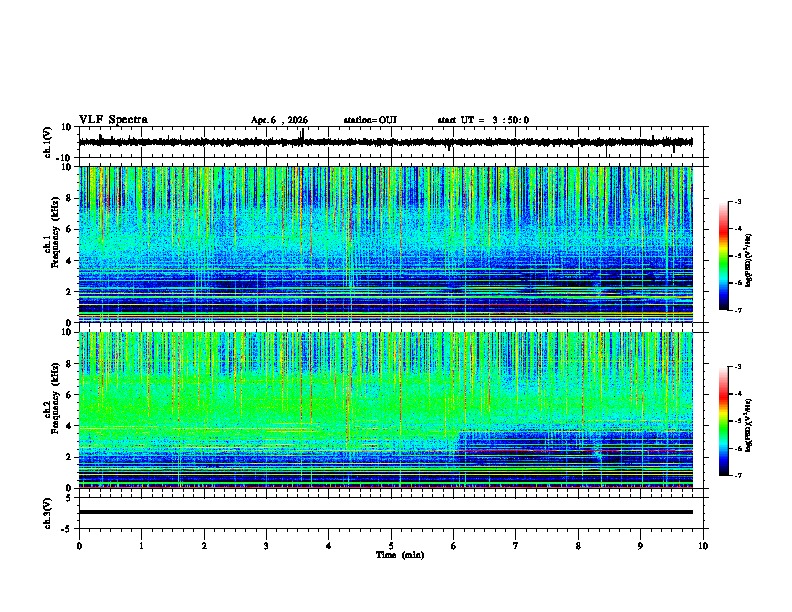Viewport: 792px width, 612px height.
Task: Click the "Apr. 6, 2026" date label
Action: [x=279, y=120]
